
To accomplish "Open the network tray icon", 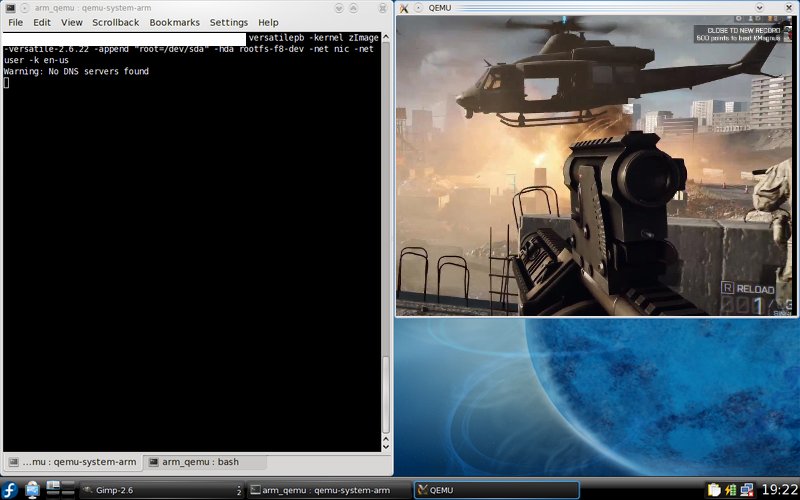I will pyautogui.click(x=747, y=490).
